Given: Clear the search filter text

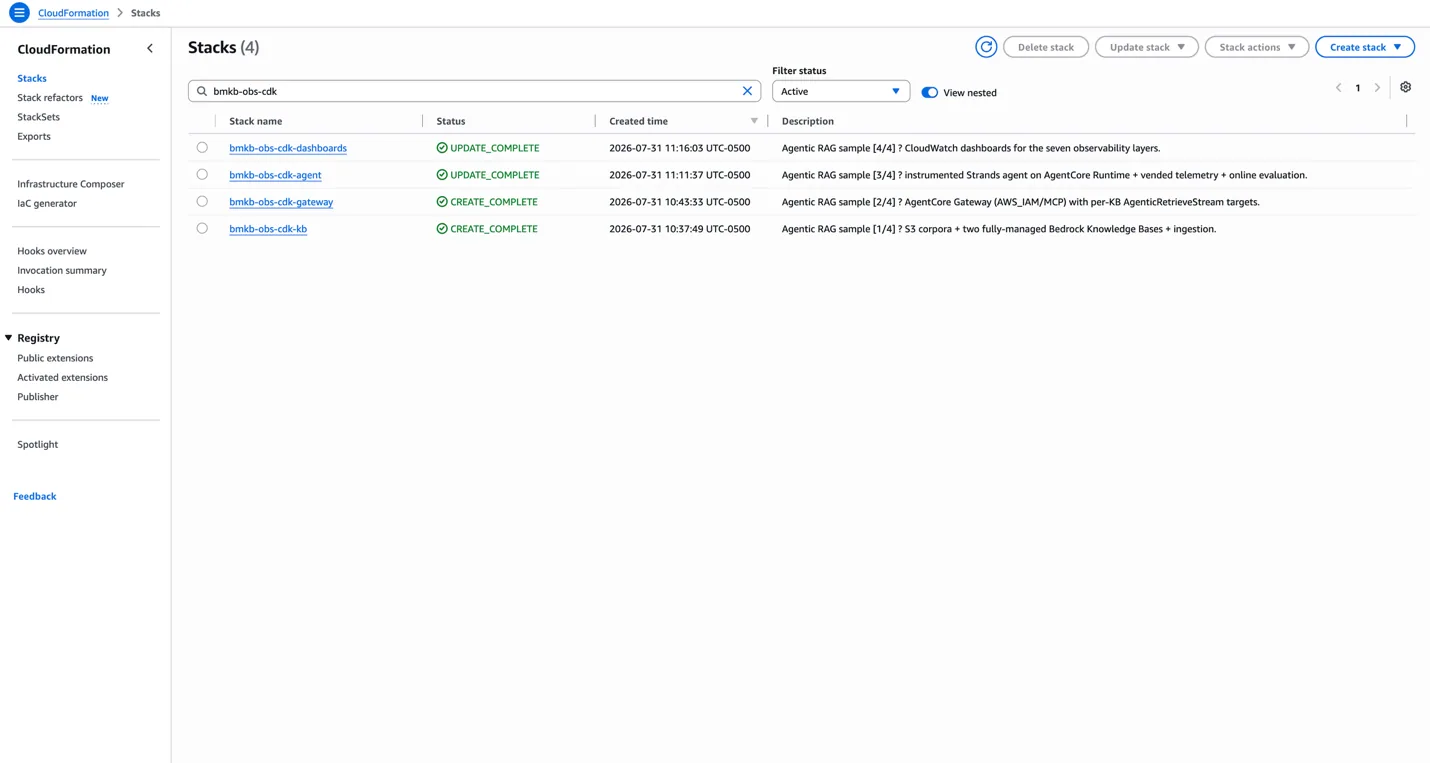Looking at the screenshot, I should tap(747, 91).
